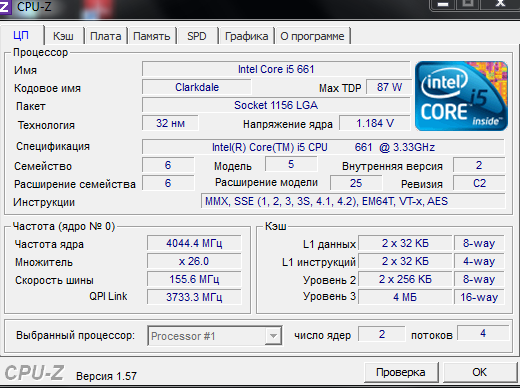Click the 1.184 V core voltage value
This screenshot has height=388, width=520.
click(375, 123)
